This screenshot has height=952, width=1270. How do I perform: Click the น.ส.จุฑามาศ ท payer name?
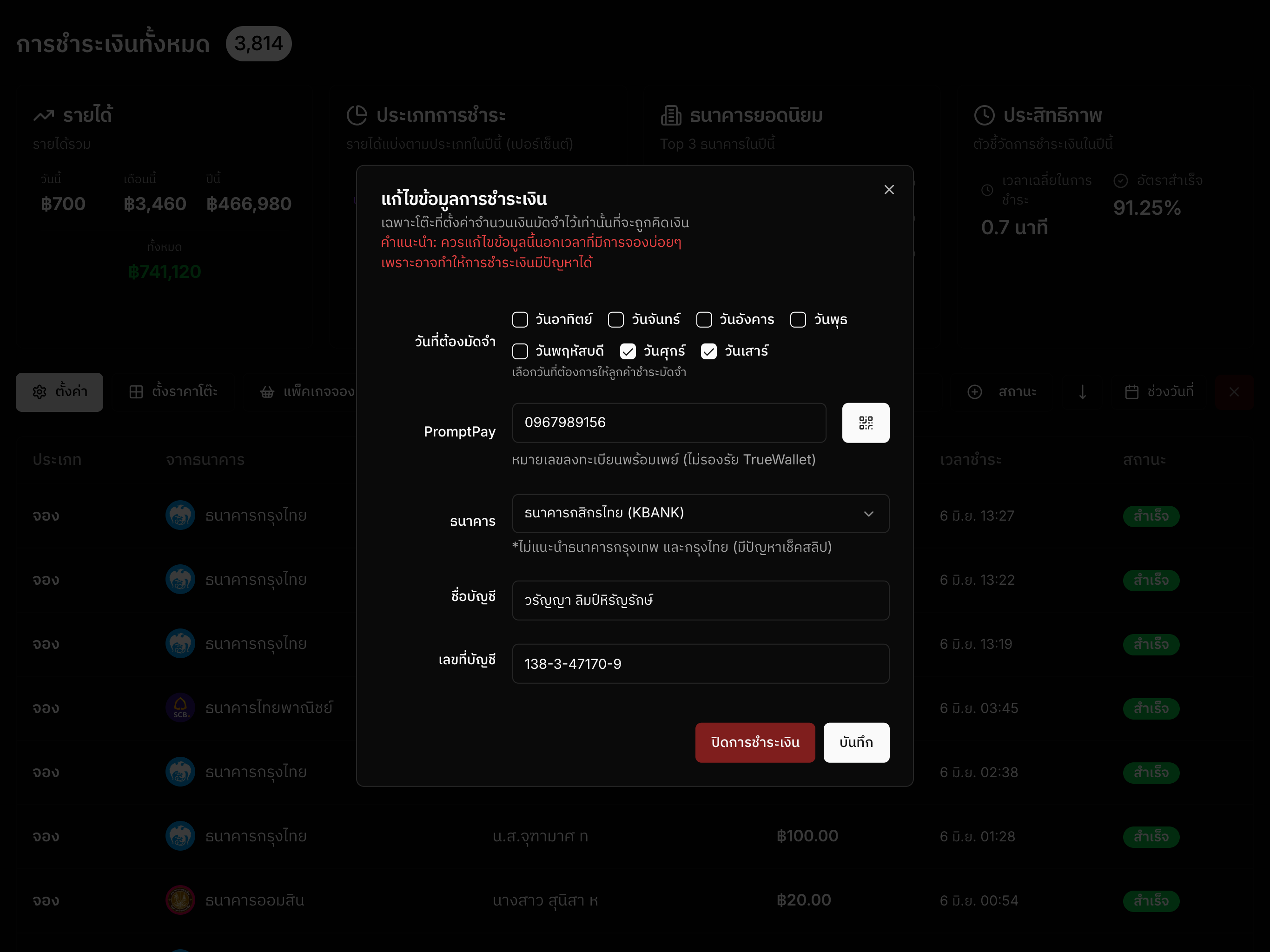click(540, 837)
